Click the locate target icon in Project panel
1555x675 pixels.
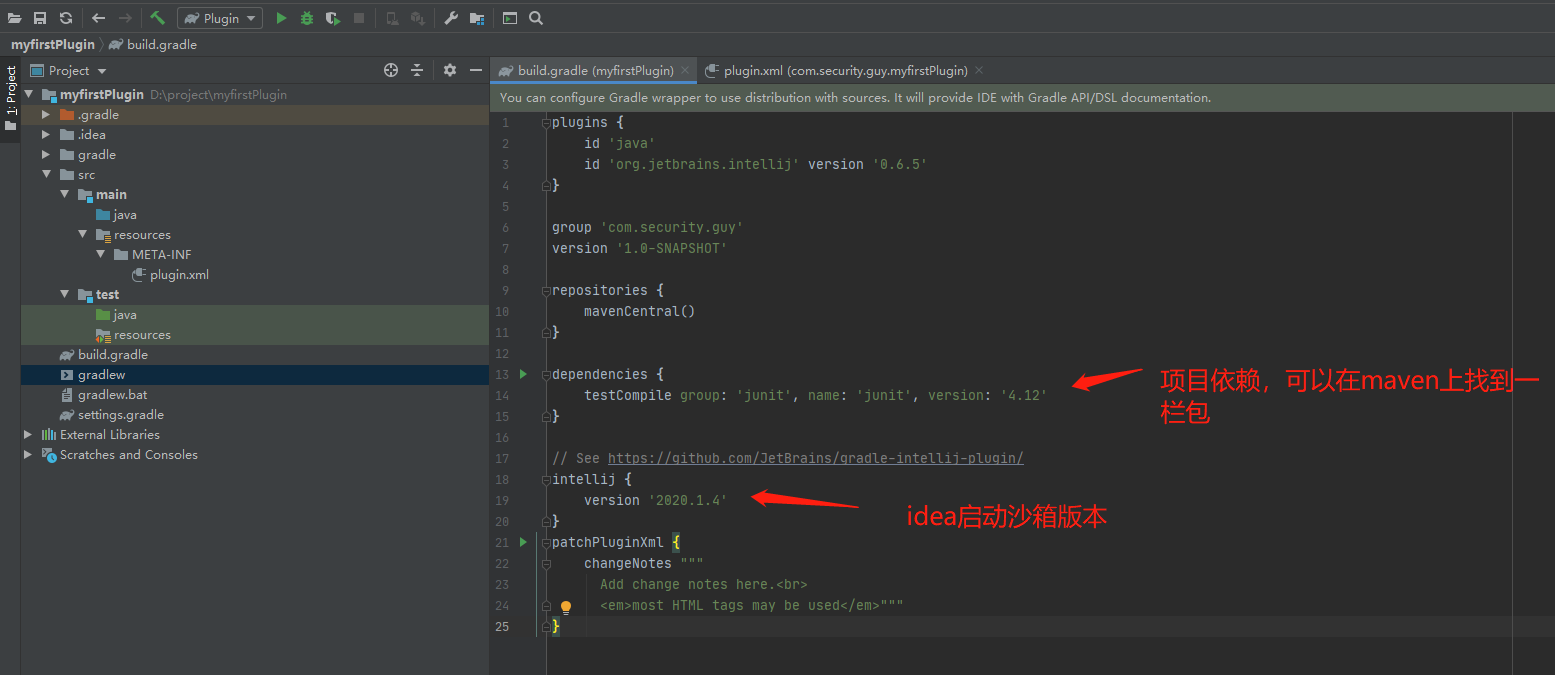click(x=391, y=70)
